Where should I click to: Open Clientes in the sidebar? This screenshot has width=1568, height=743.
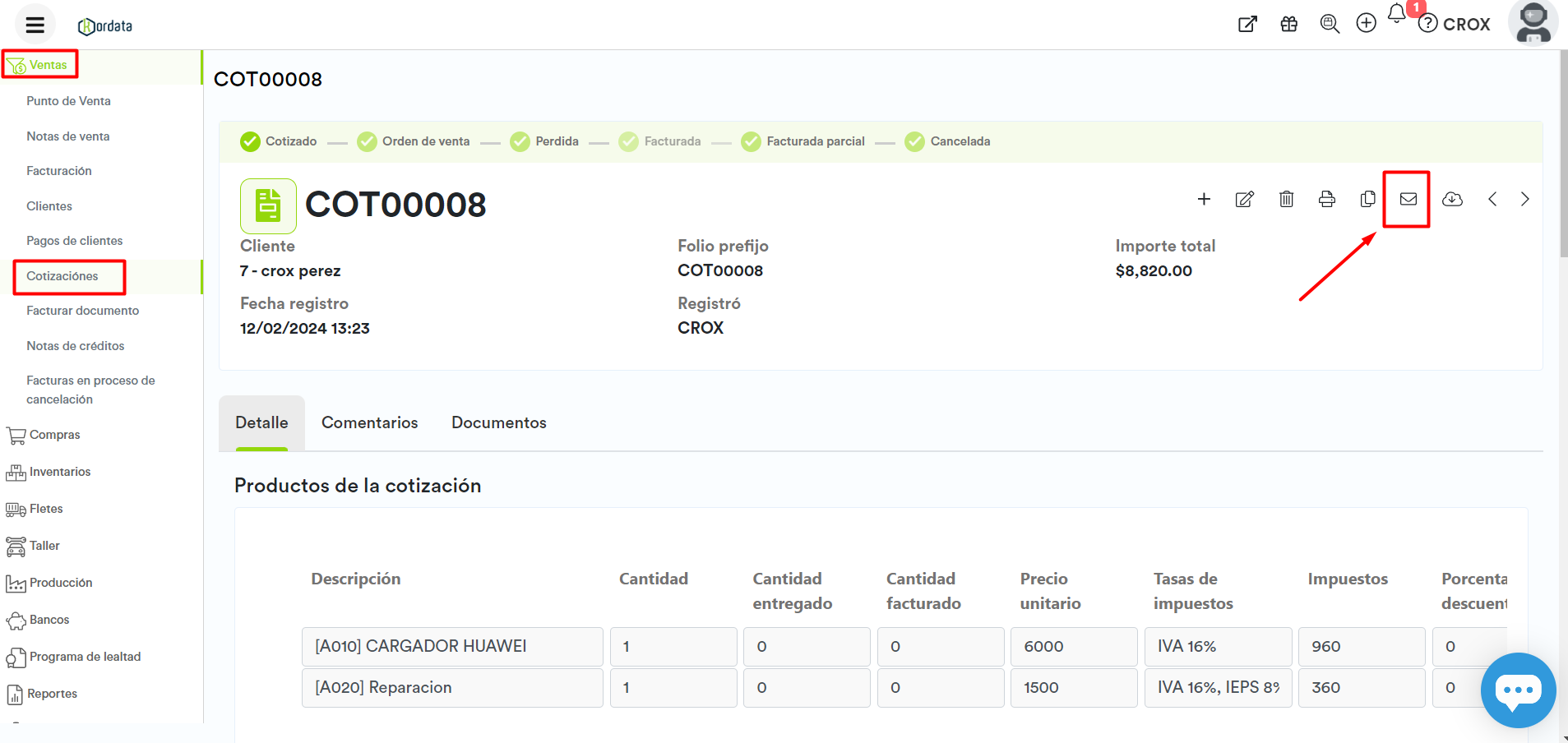click(49, 206)
